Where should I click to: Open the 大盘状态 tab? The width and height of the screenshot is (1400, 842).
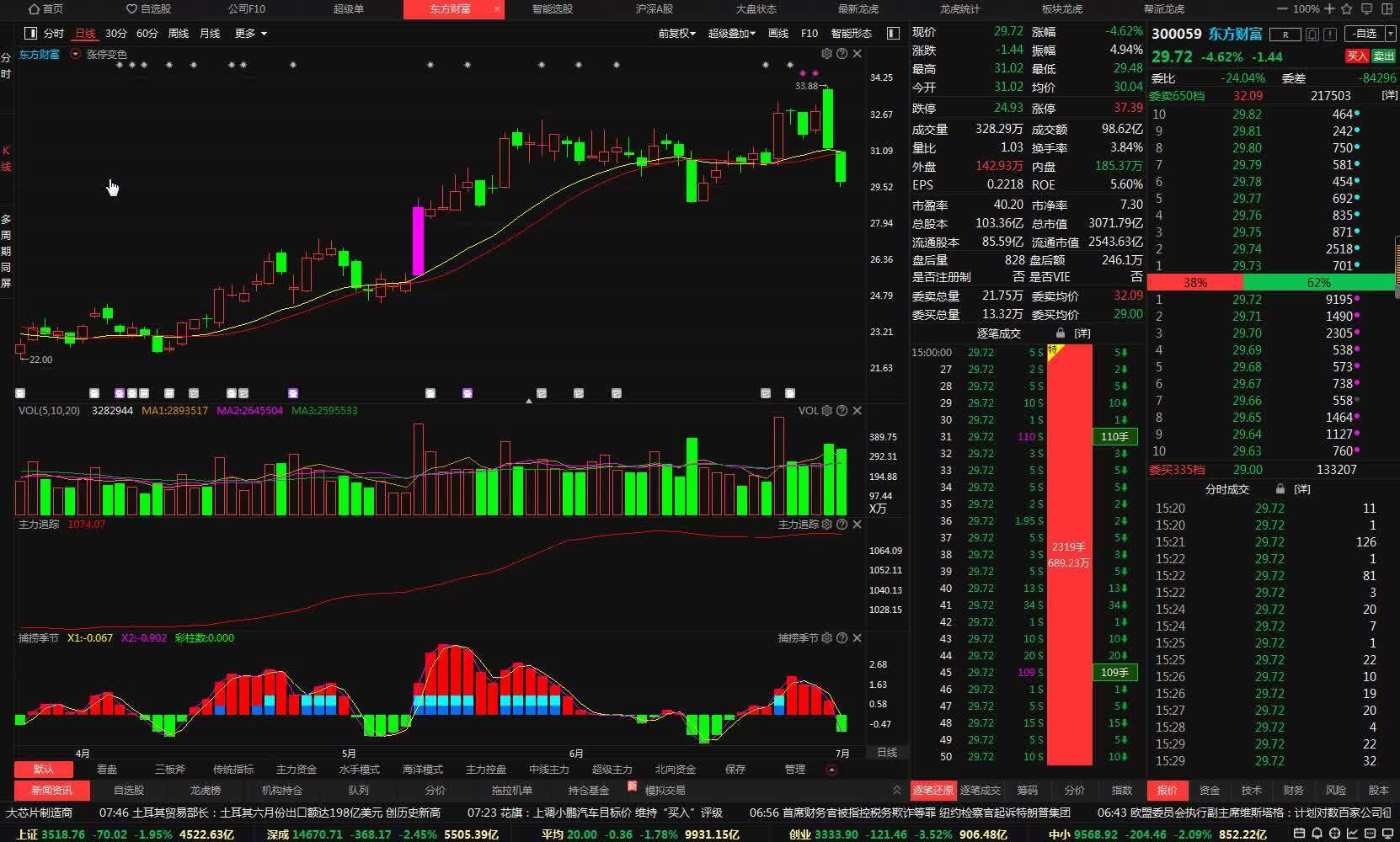756,9
